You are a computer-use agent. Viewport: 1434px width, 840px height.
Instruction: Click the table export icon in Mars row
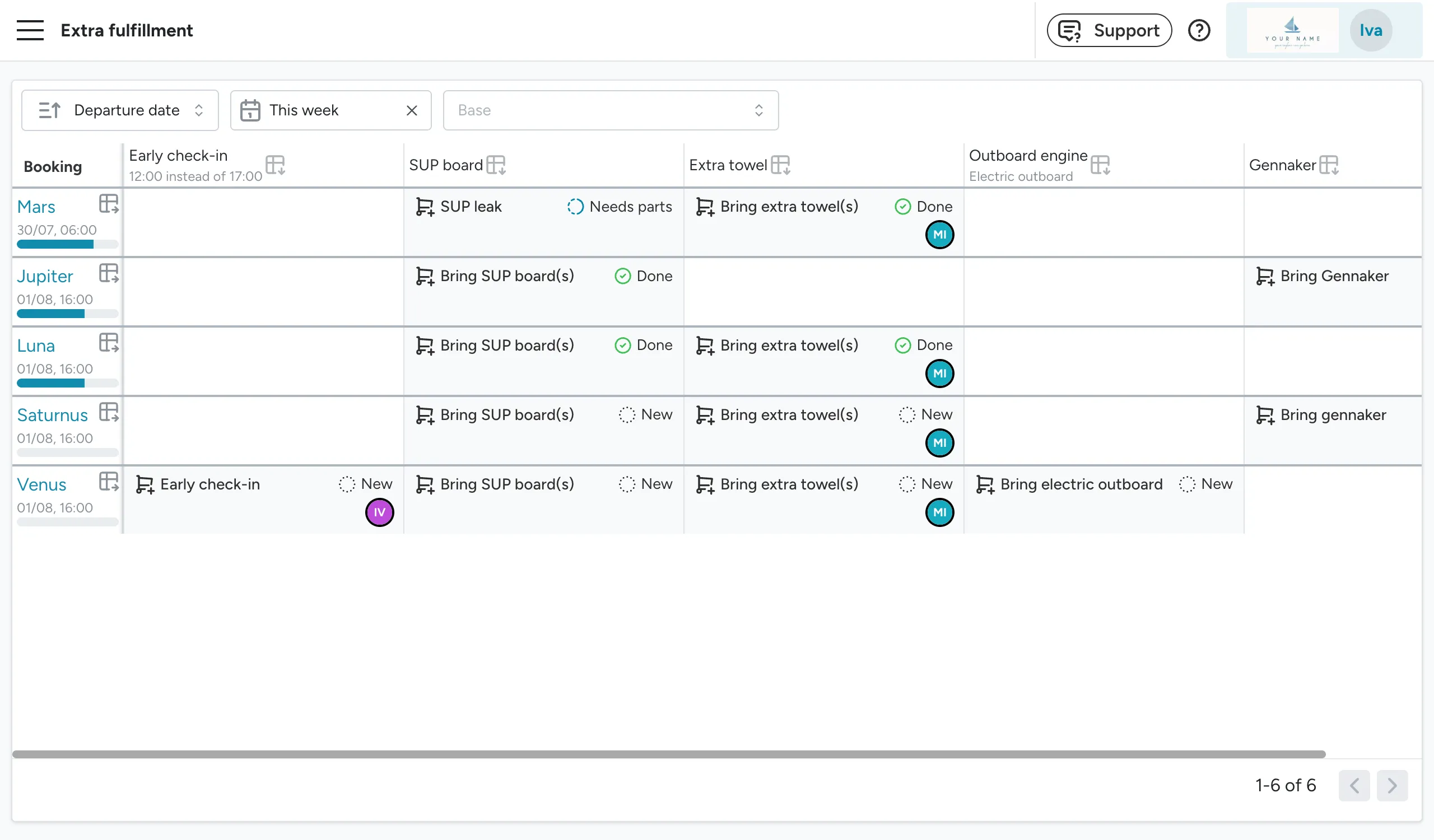108,204
